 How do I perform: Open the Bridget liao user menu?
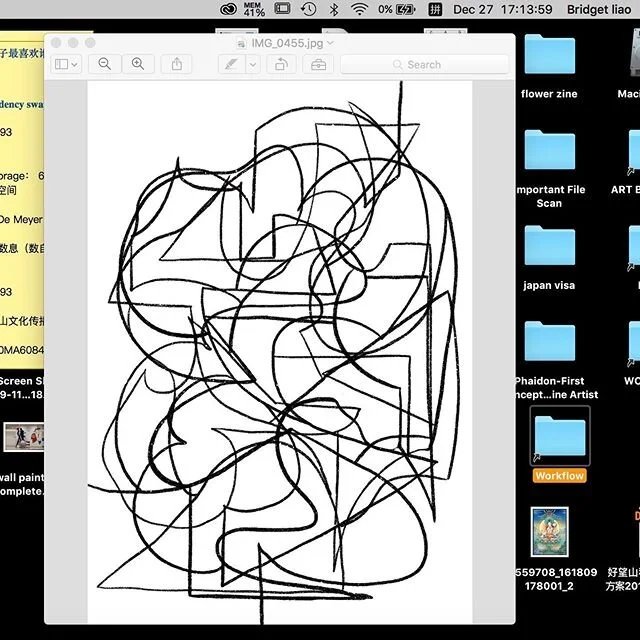coord(599,9)
